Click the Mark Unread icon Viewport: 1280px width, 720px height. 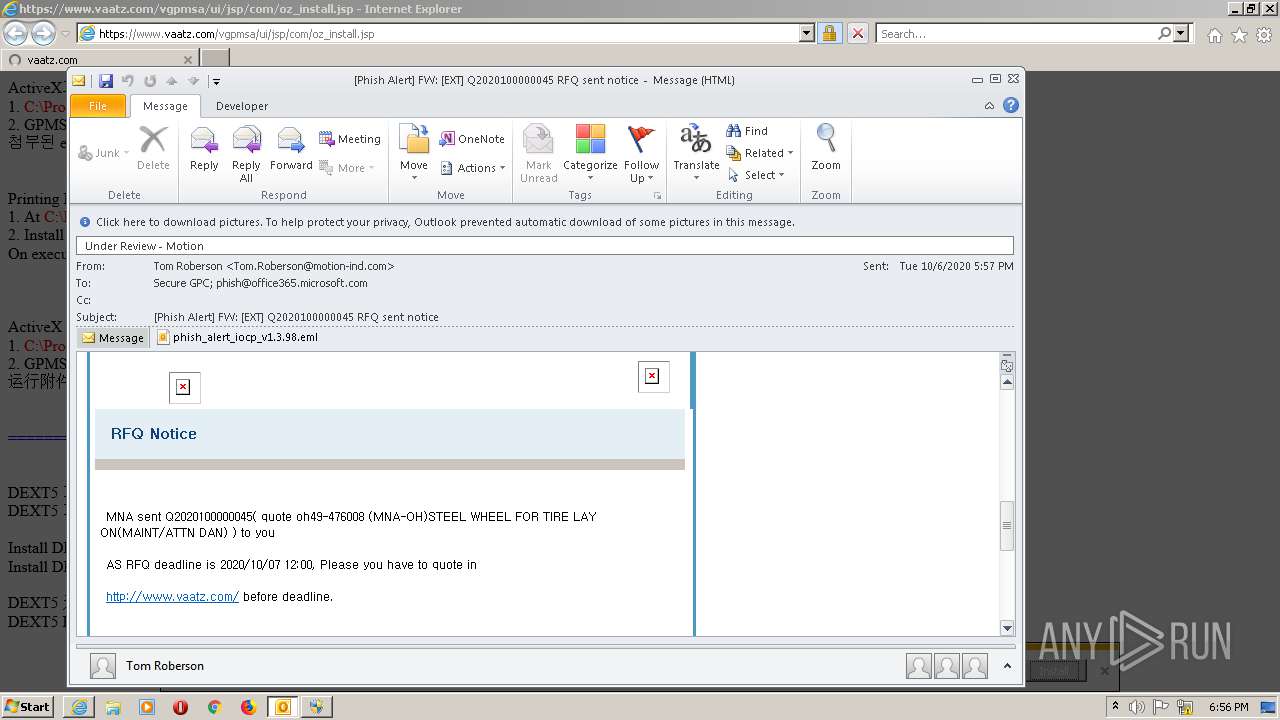pyautogui.click(x=538, y=153)
